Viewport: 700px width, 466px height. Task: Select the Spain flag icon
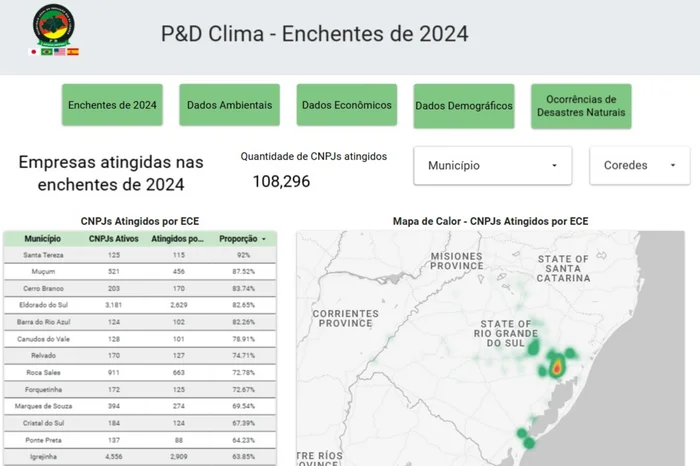click(73, 52)
